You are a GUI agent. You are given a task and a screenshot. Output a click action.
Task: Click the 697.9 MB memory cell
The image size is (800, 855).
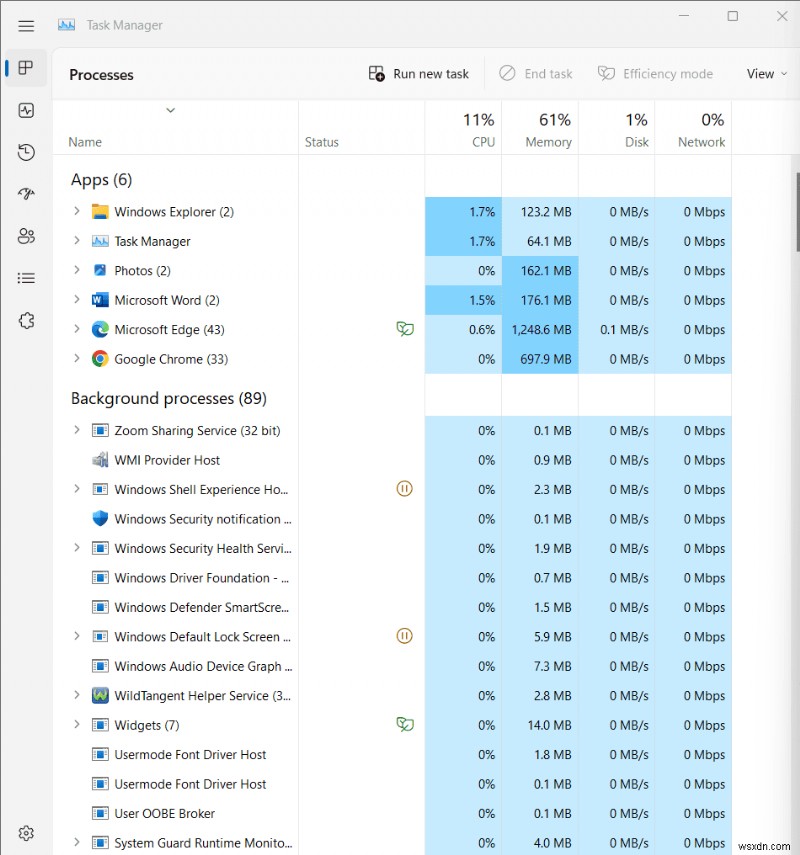(x=540, y=359)
